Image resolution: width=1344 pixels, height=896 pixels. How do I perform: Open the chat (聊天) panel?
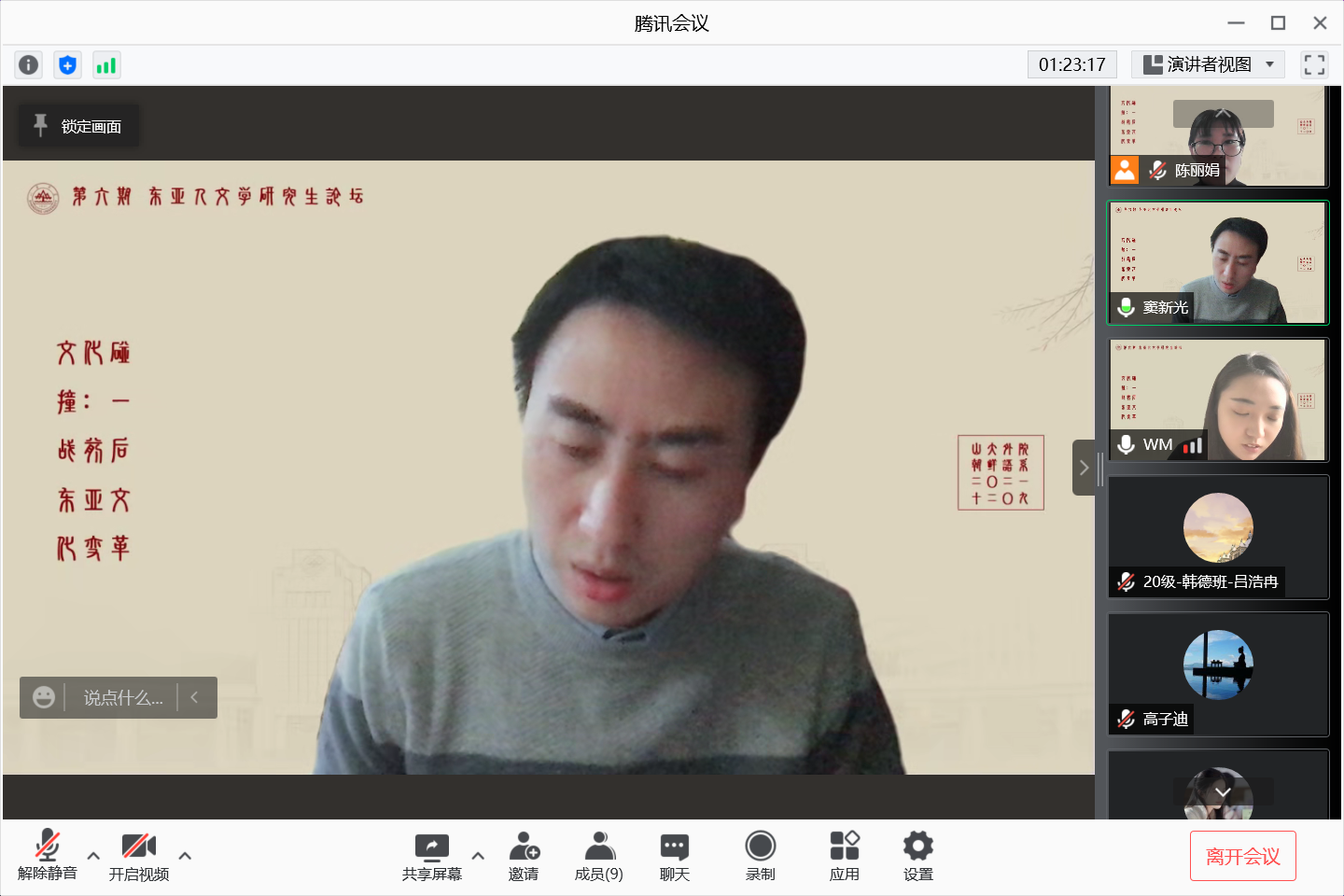coord(674,856)
